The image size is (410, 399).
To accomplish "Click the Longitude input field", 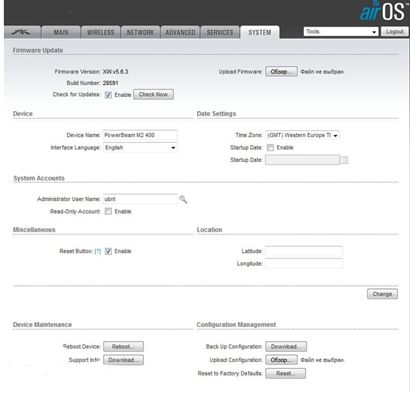I will (x=304, y=264).
